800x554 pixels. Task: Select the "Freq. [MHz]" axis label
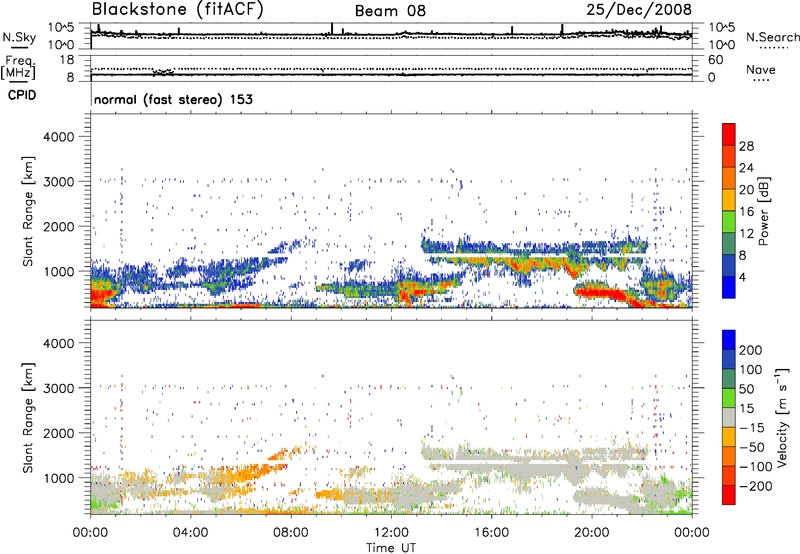[x=18, y=68]
